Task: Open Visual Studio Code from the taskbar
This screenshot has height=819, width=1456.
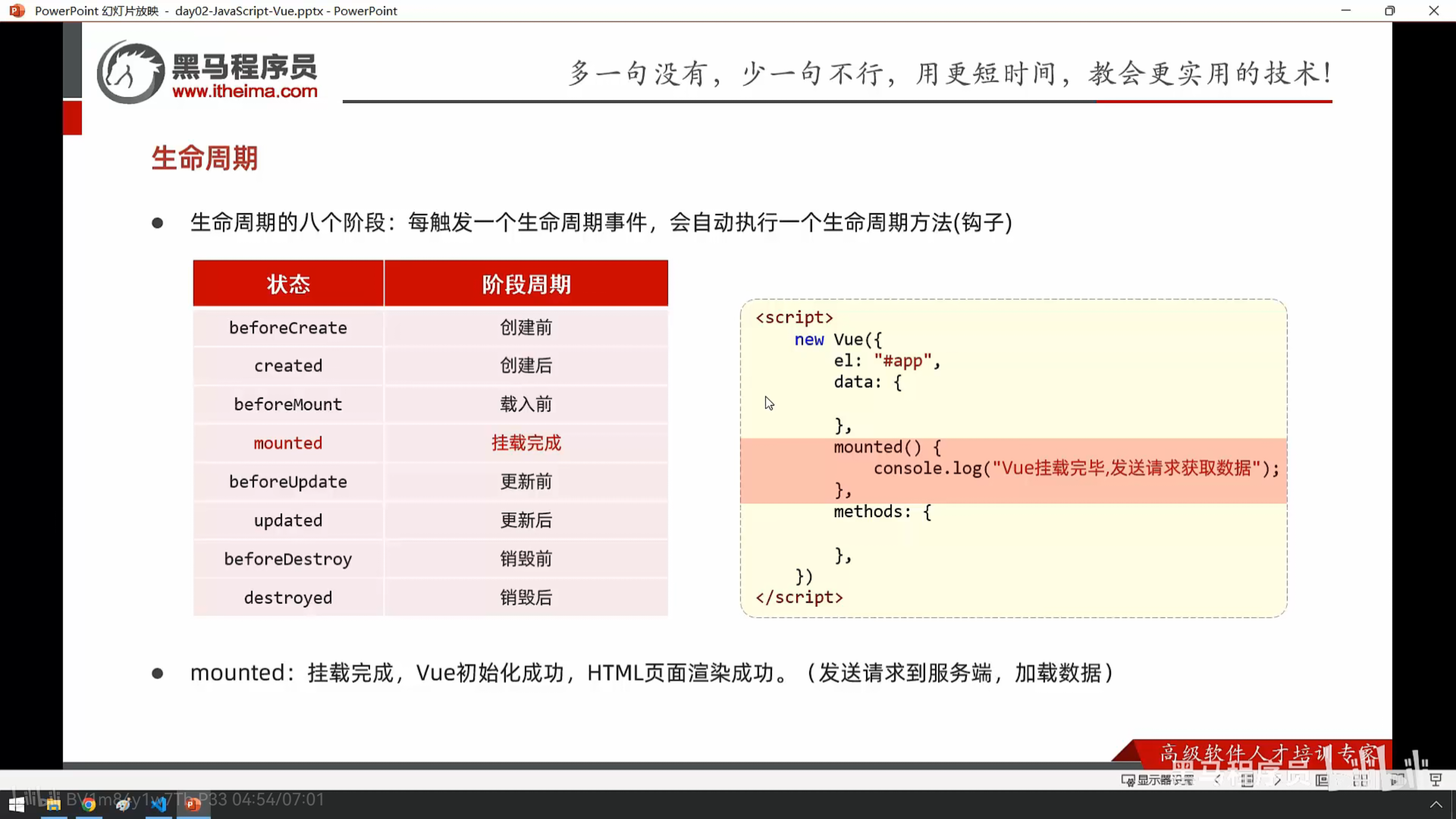Action: click(159, 804)
